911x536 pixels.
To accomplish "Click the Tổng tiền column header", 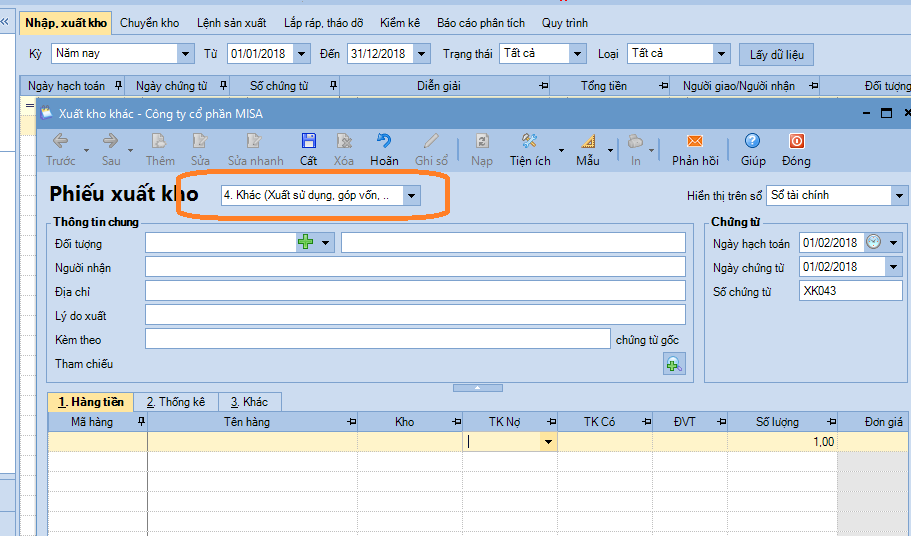I will tap(609, 86).
